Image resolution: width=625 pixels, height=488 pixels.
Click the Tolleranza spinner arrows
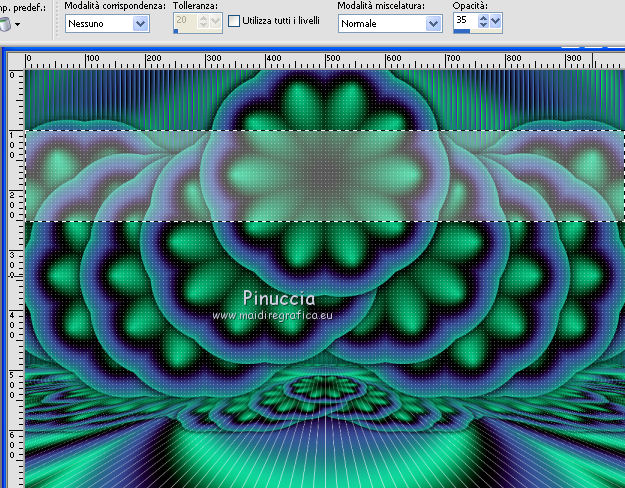(x=202, y=21)
